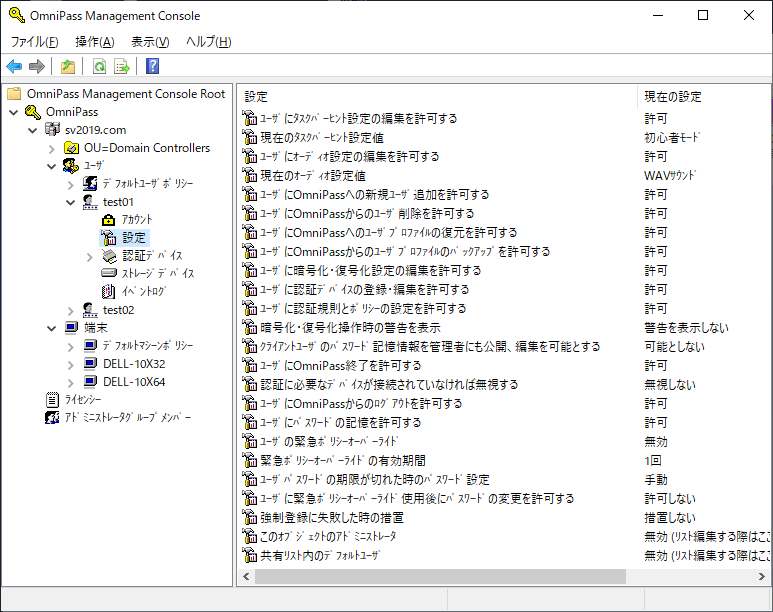Image resolution: width=773 pixels, height=612 pixels.
Task: Click the Refresh toolbar icon
Action: coord(100,66)
